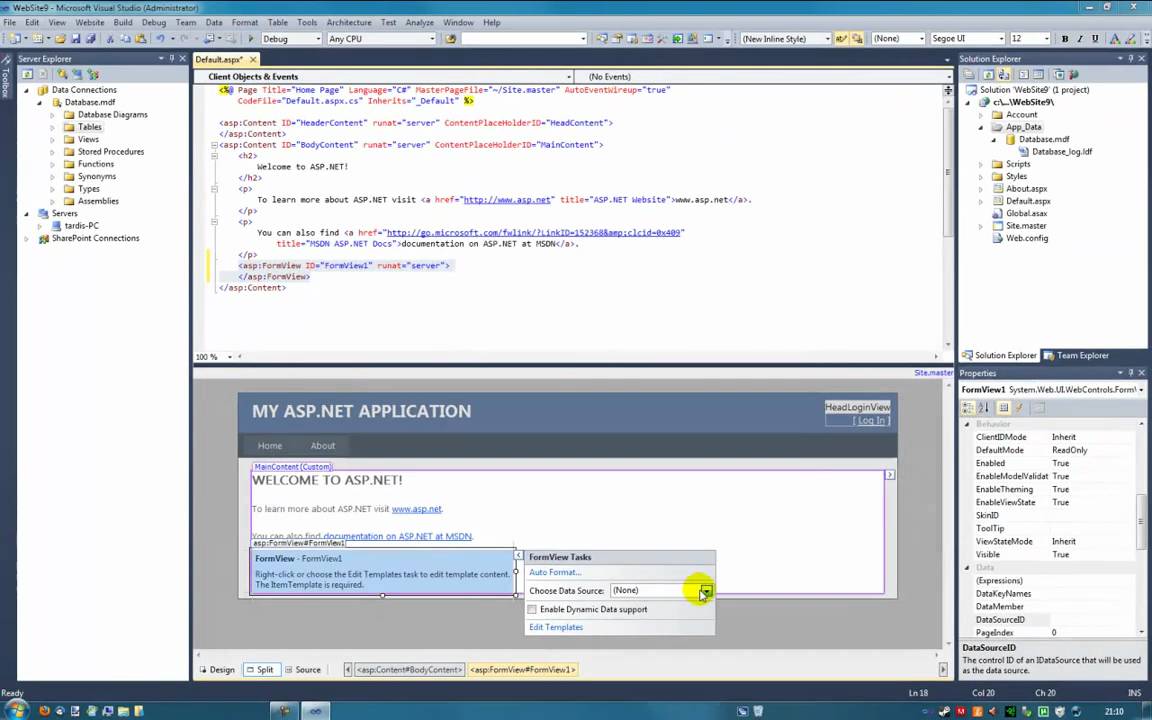Viewport: 1152px width, 720px height.
Task: Click the Bold formatting button
Action: (x=1065, y=39)
